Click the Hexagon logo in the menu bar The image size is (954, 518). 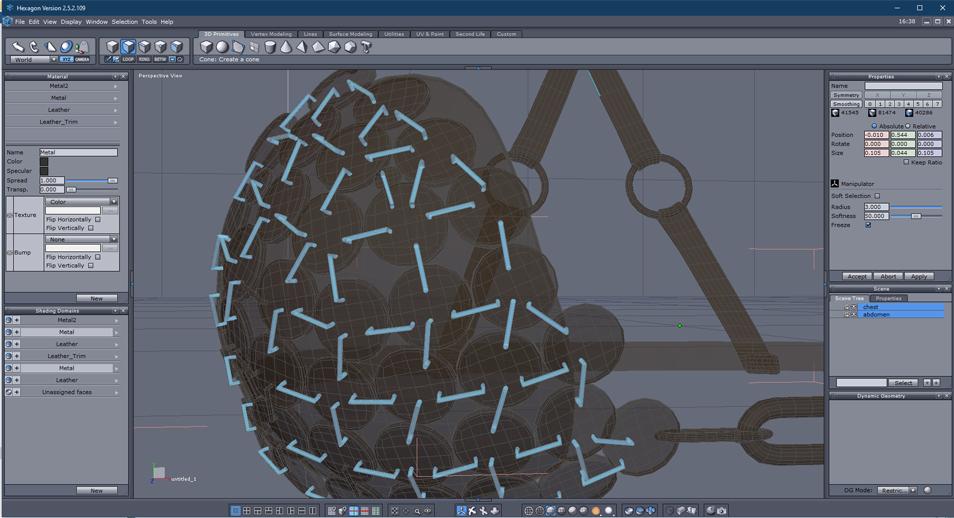point(7,21)
